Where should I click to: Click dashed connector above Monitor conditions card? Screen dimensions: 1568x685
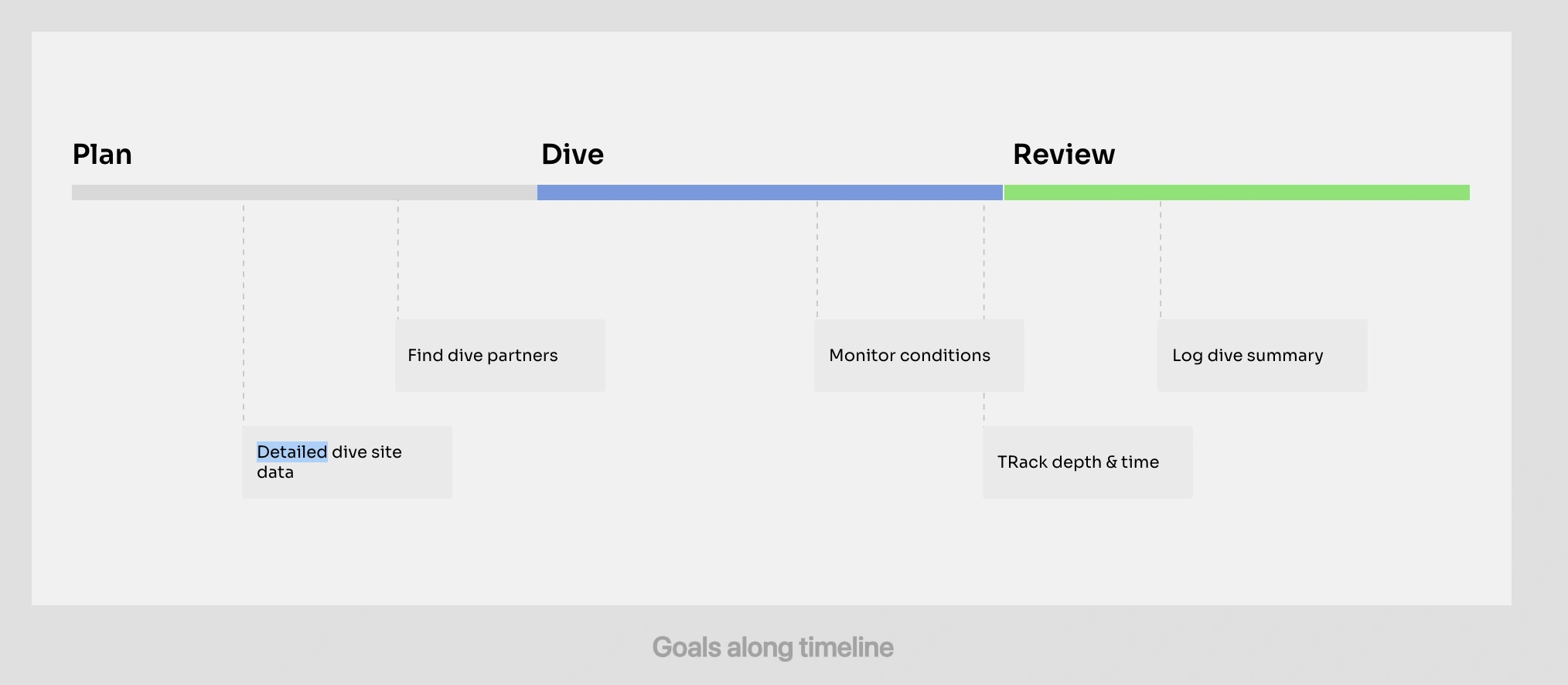point(817,259)
